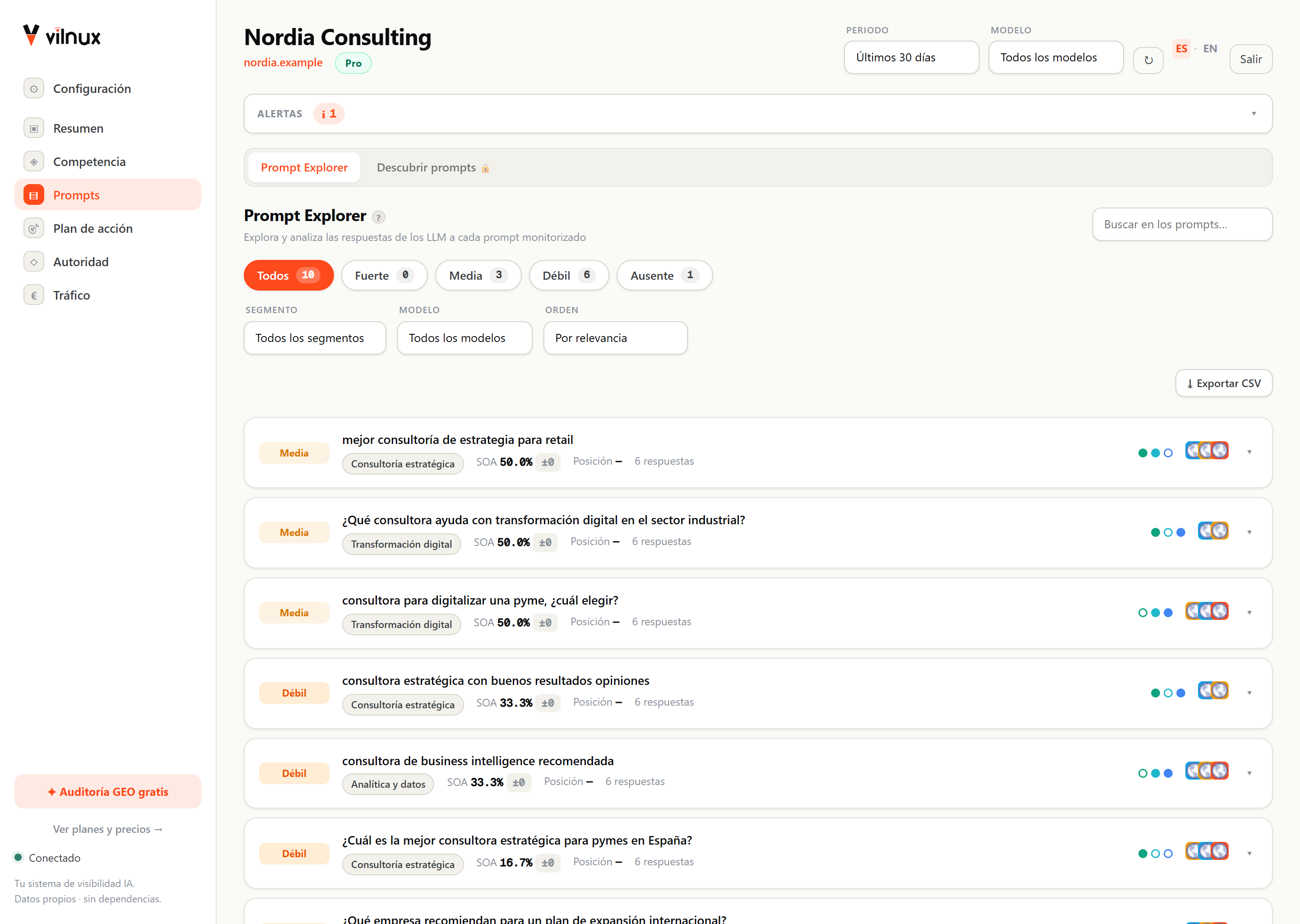This screenshot has height=924, width=1300.
Task: Open Configuración in the sidebar
Action: pos(107,89)
